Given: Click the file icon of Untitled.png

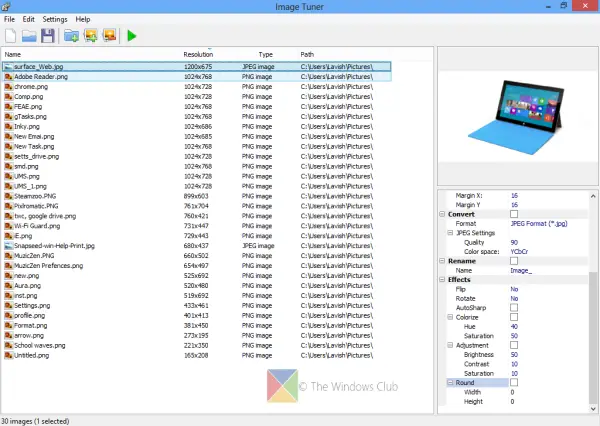Looking at the screenshot, I should click(8, 355).
